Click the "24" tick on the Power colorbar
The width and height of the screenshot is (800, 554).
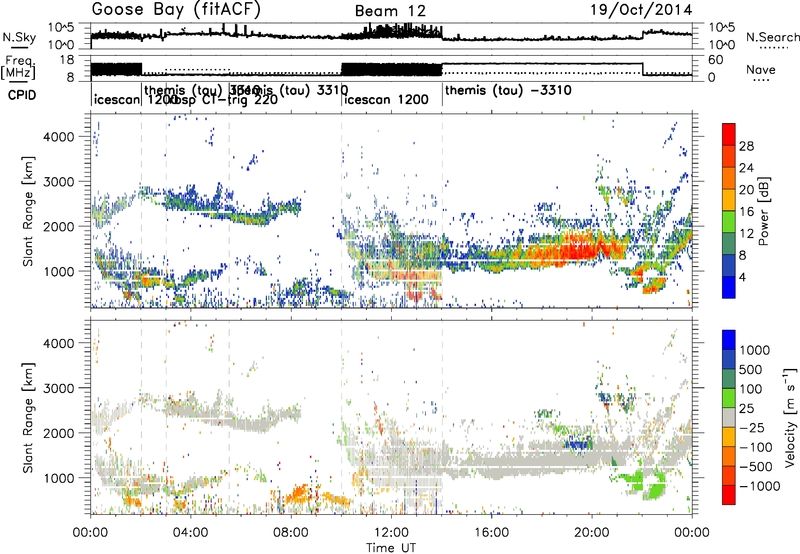[746, 168]
